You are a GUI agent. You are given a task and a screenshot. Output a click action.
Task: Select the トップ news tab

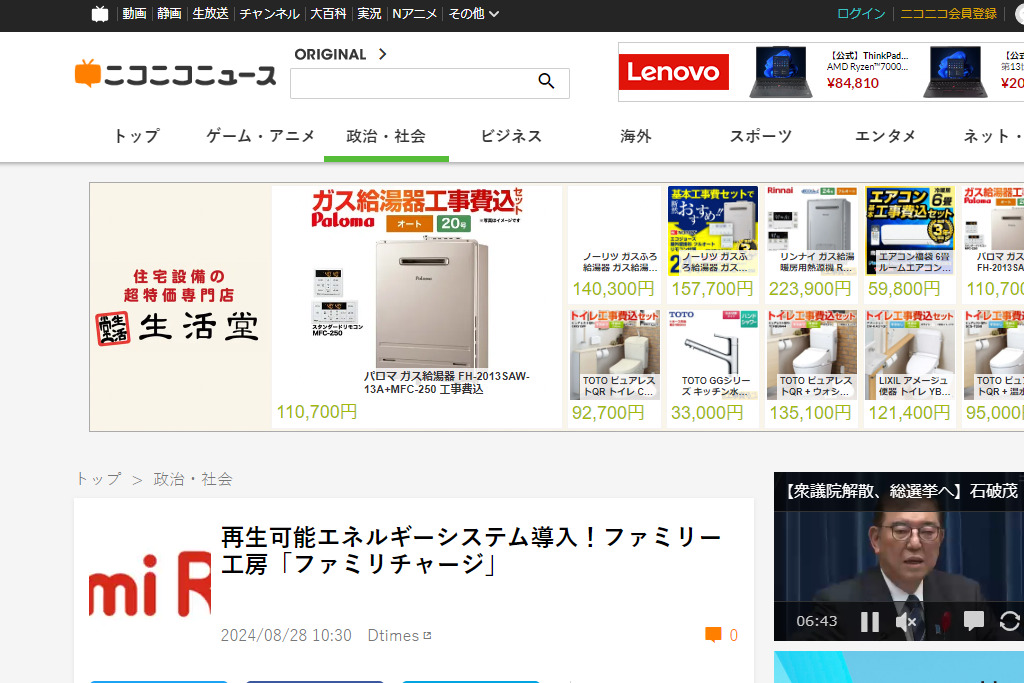[x=136, y=136]
